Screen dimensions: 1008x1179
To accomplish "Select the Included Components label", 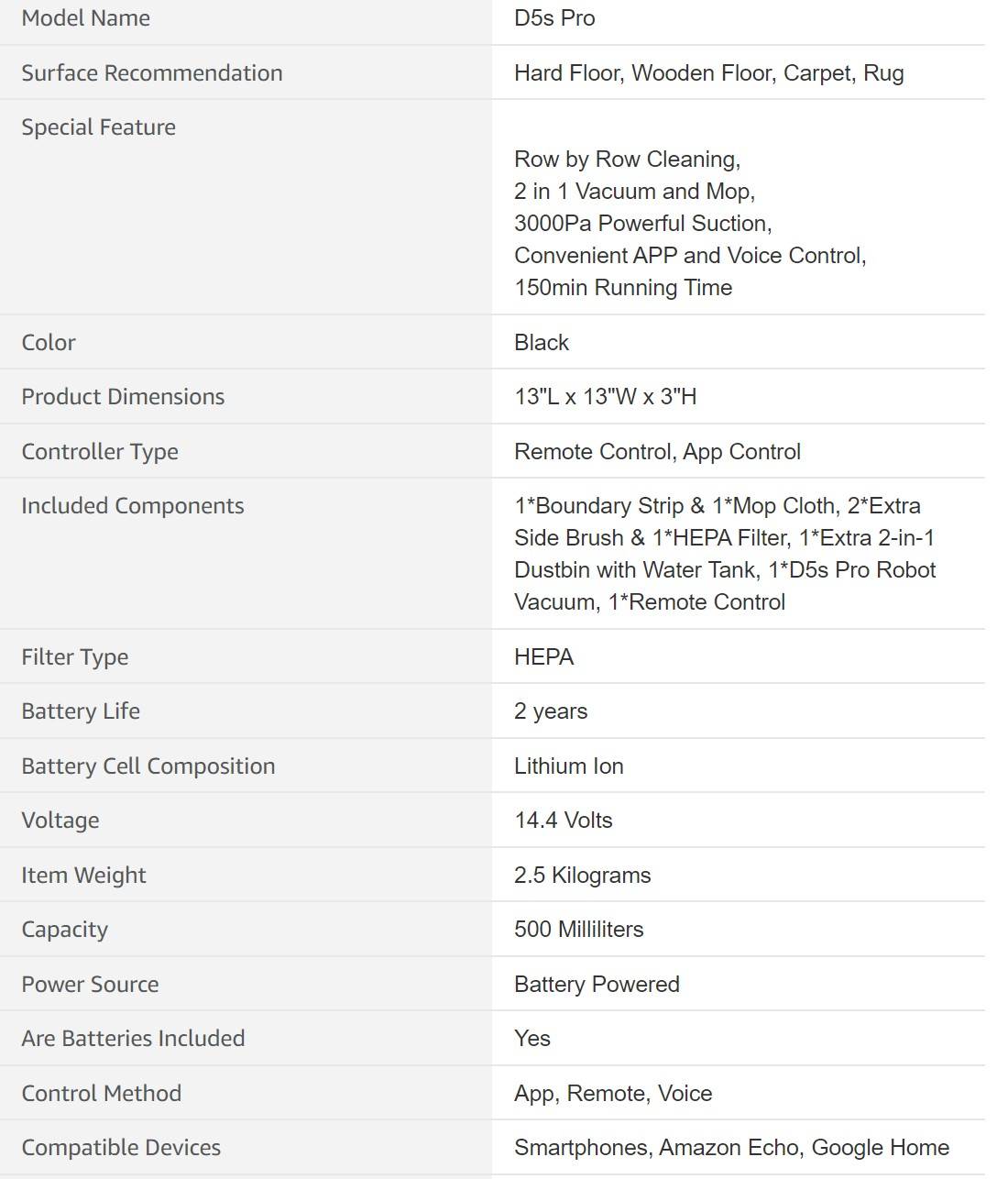I will click(133, 506).
